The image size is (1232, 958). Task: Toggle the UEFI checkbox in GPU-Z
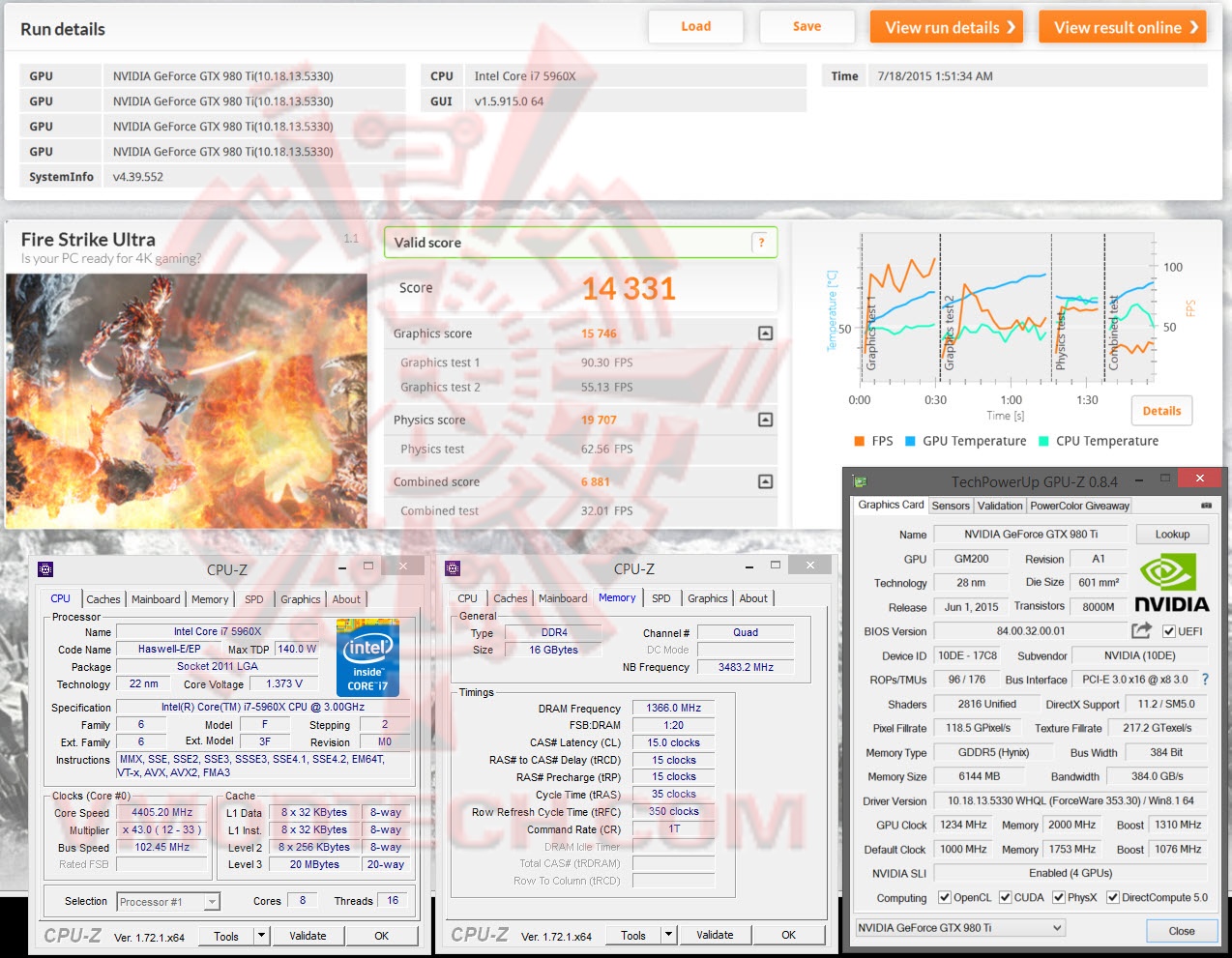(1169, 631)
